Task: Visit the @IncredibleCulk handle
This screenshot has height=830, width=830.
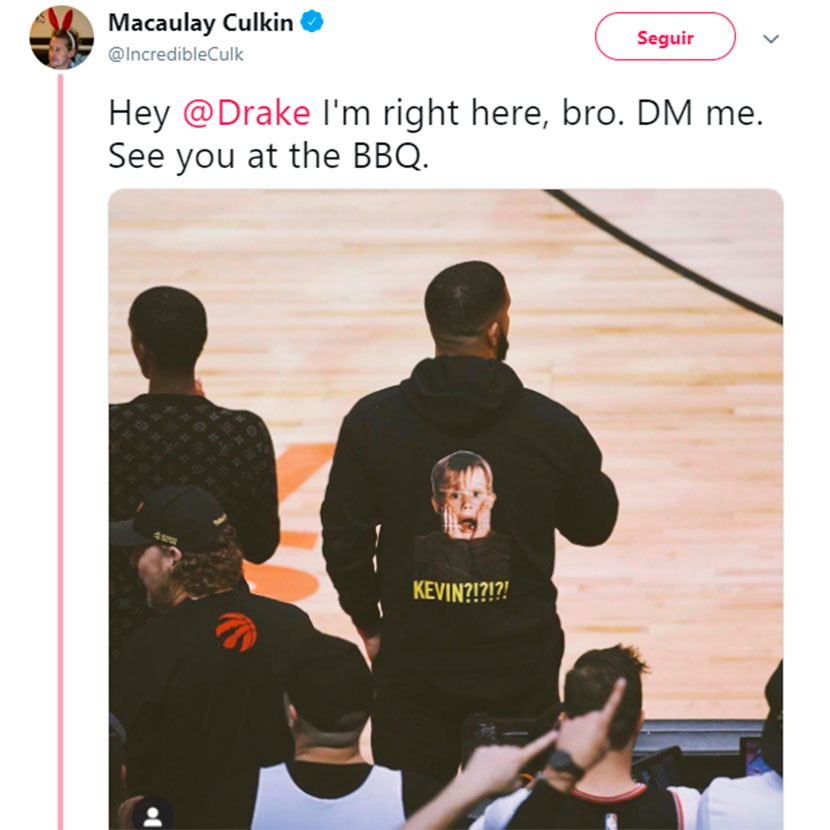Action: 176,54
